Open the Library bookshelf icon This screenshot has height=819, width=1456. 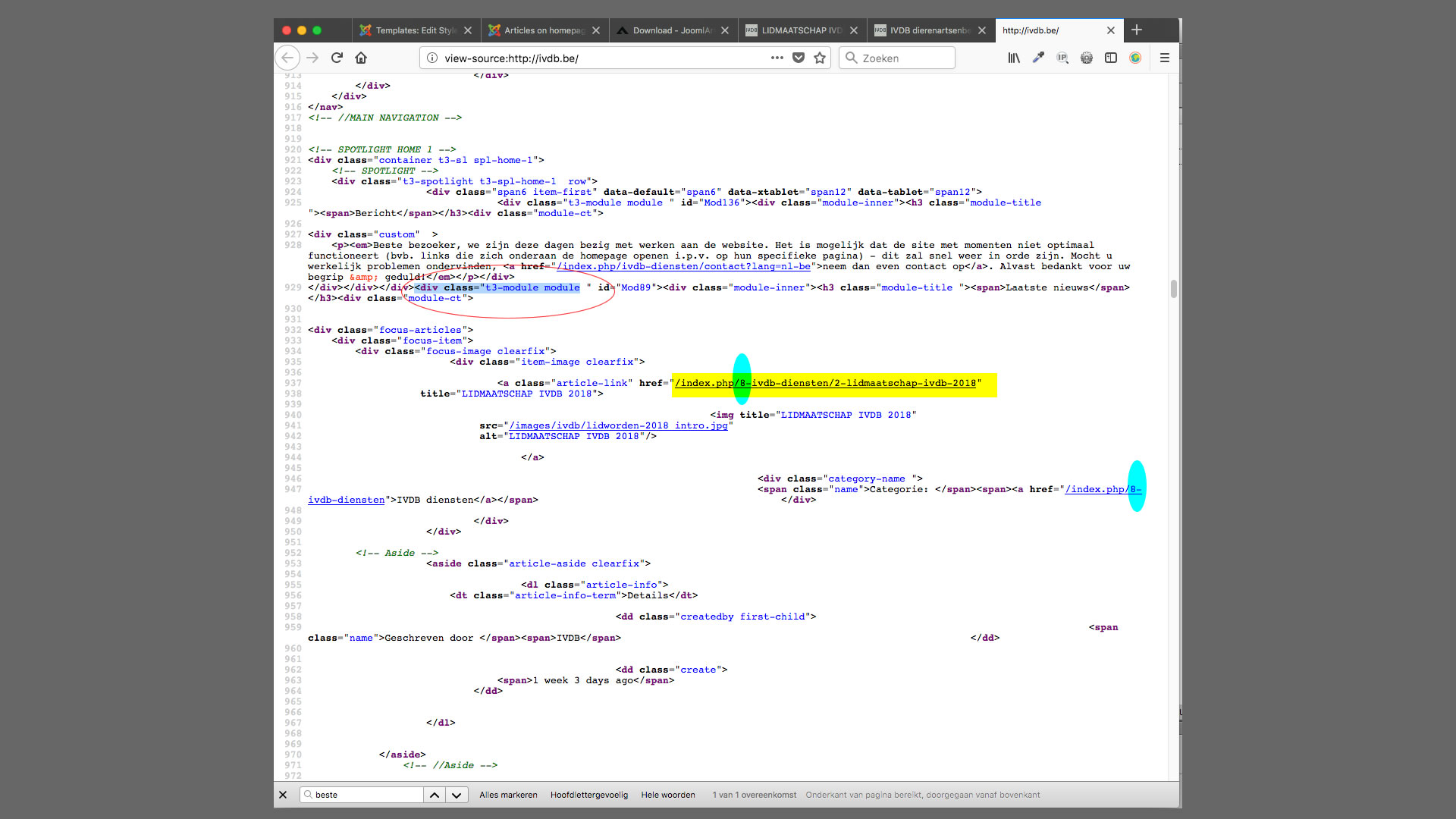pyautogui.click(x=1014, y=58)
